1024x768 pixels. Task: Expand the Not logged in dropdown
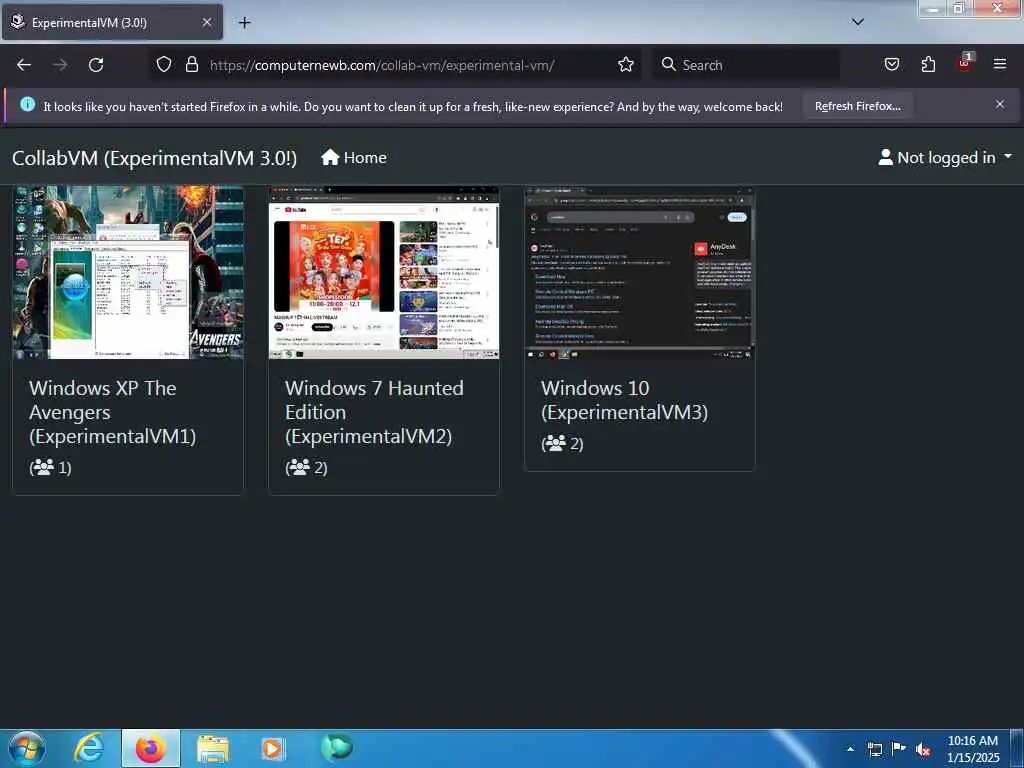[945, 157]
